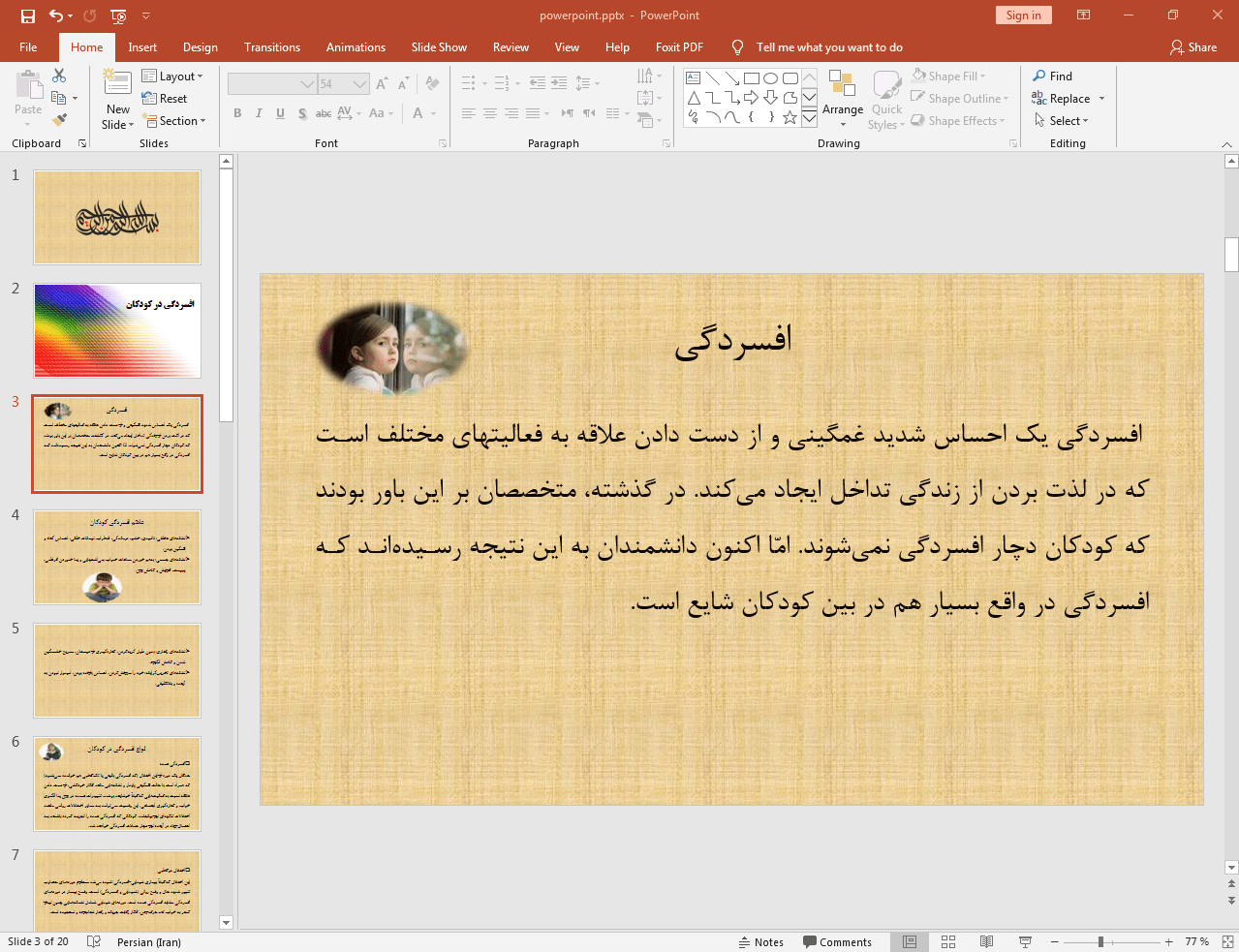Clear all text formatting

[432, 84]
